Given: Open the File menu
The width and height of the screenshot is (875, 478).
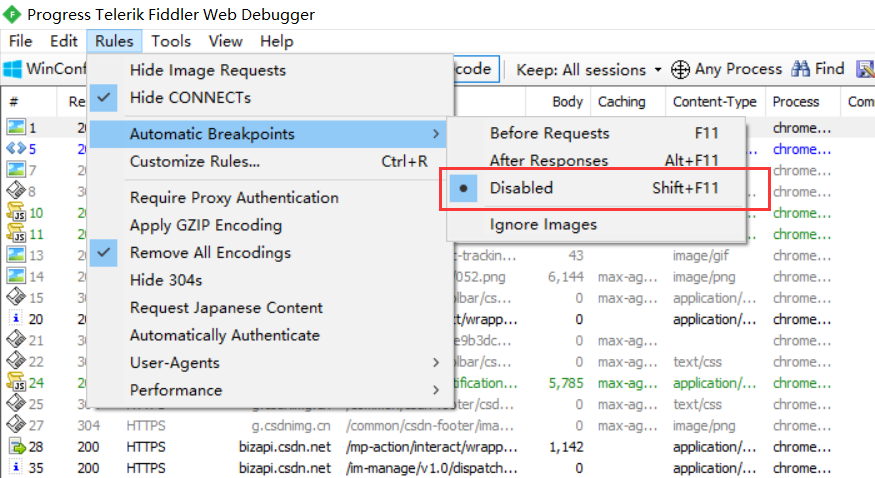Looking at the screenshot, I should (21, 41).
